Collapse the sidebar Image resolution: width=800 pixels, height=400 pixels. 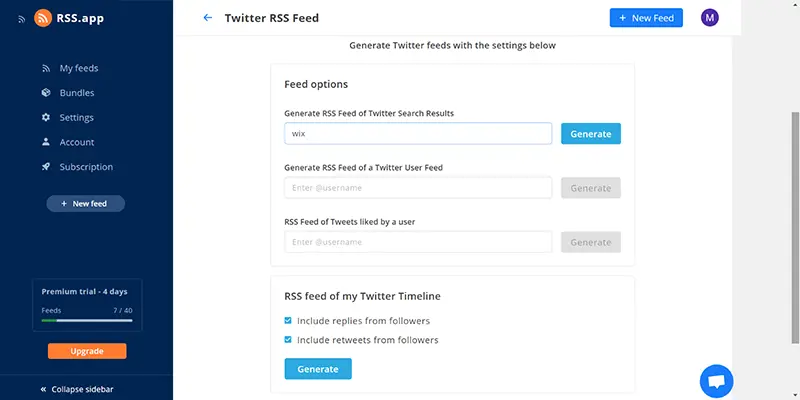[x=77, y=389]
